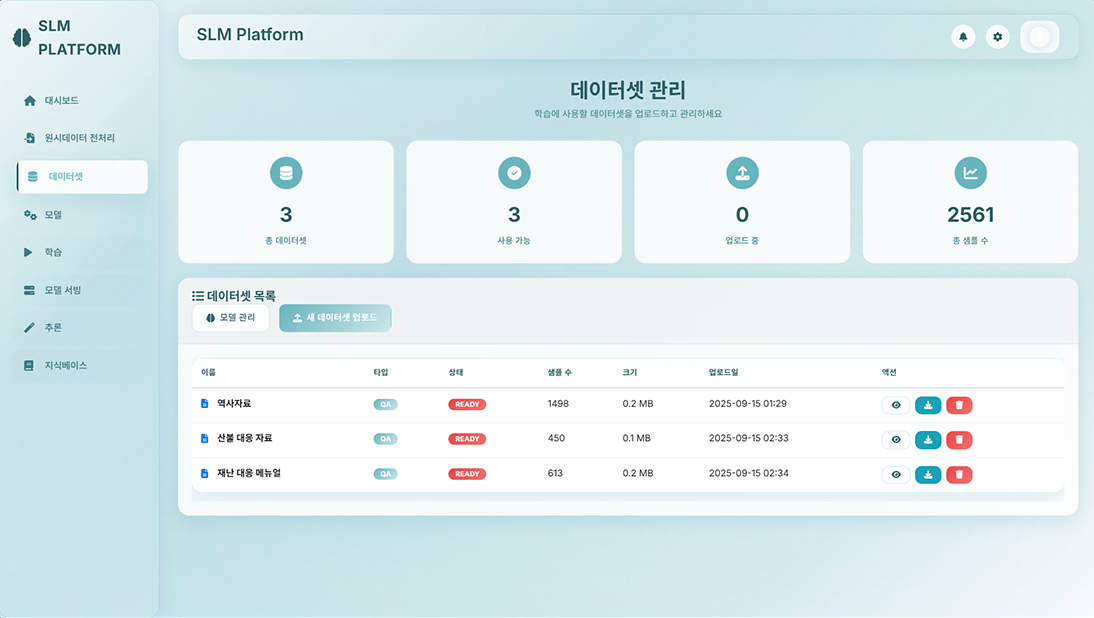The width and height of the screenshot is (1094, 618).
Task: Download the 역사자료 dataset
Action: point(927,404)
